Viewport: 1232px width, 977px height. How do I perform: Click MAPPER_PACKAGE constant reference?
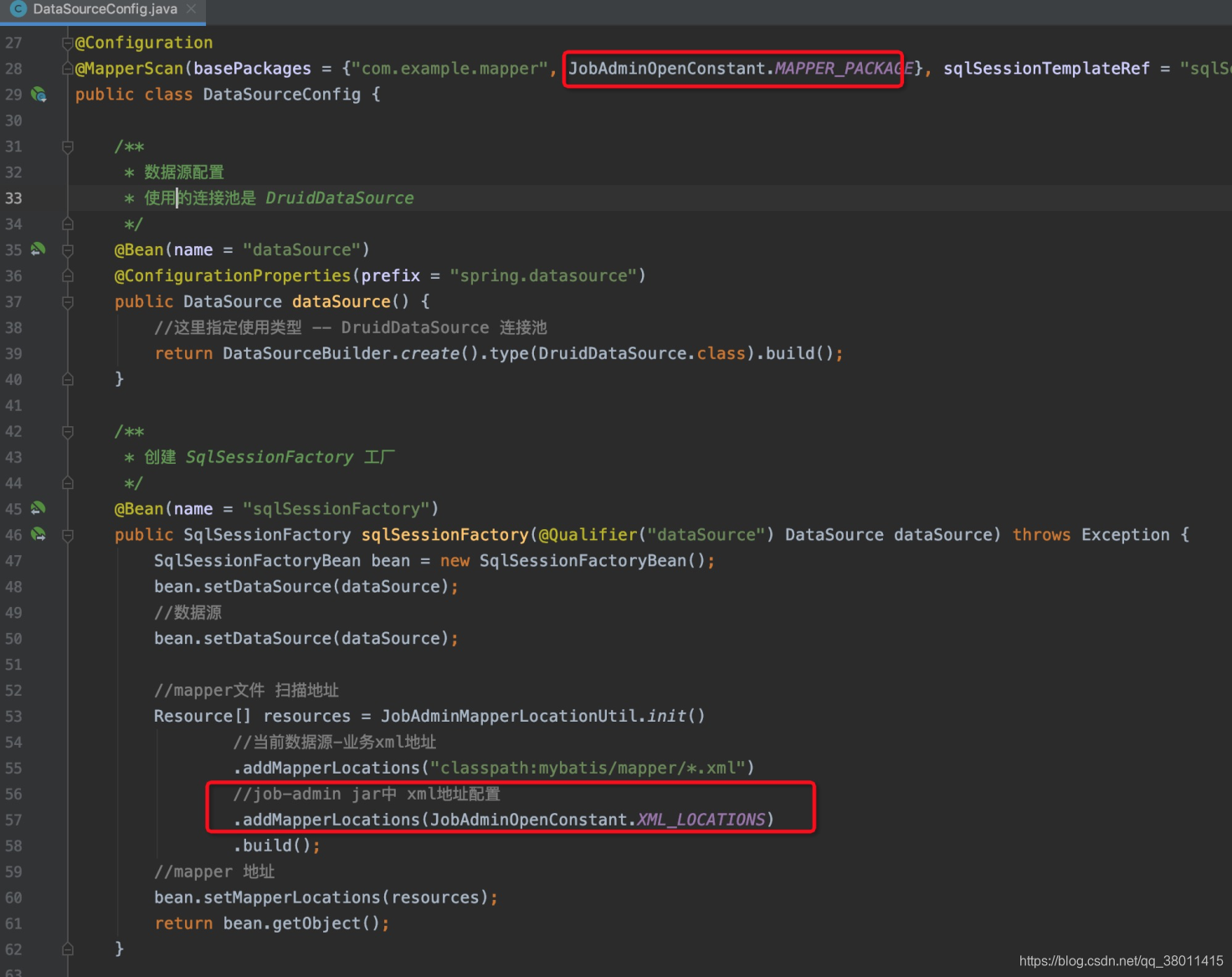(x=844, y=69)
